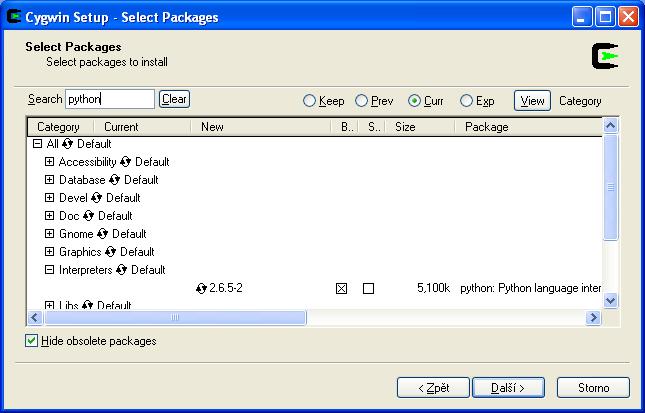Click cycle icon next to Accessibility category
The width and height of the screenshot is (645, 413).
126,162
